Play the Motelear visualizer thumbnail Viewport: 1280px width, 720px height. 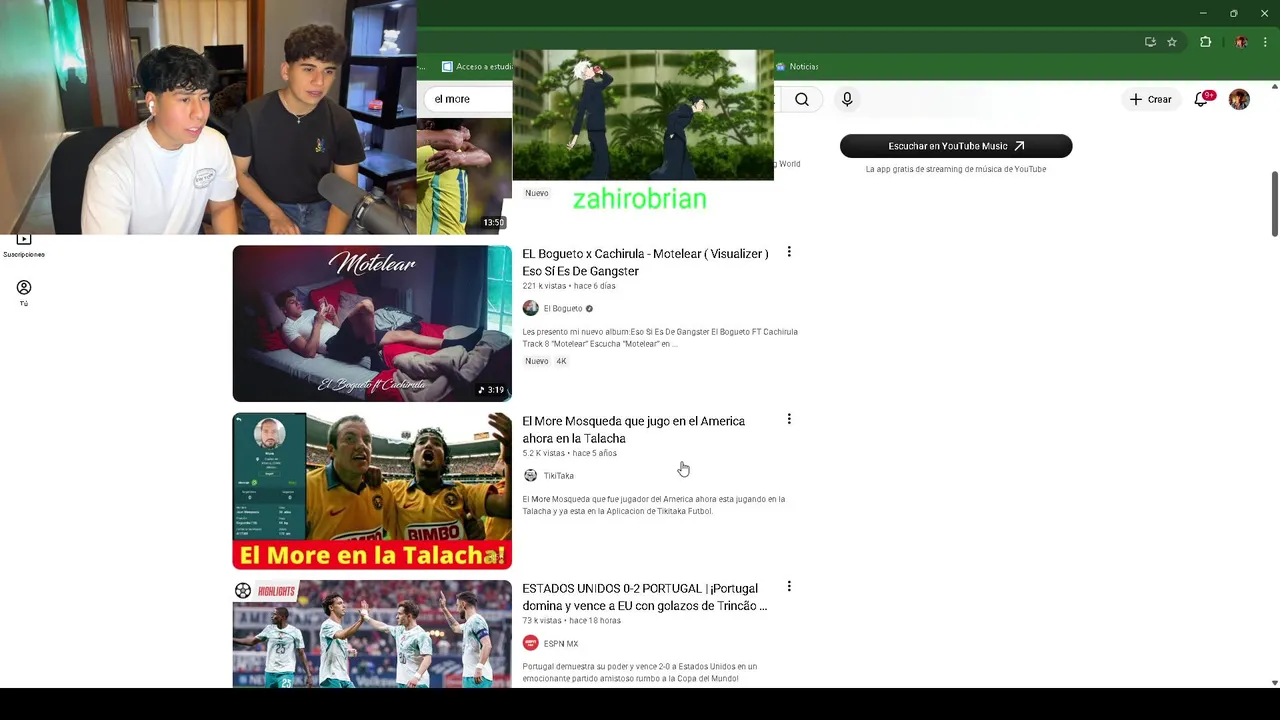pyautogui.click(x=372, y=323)
